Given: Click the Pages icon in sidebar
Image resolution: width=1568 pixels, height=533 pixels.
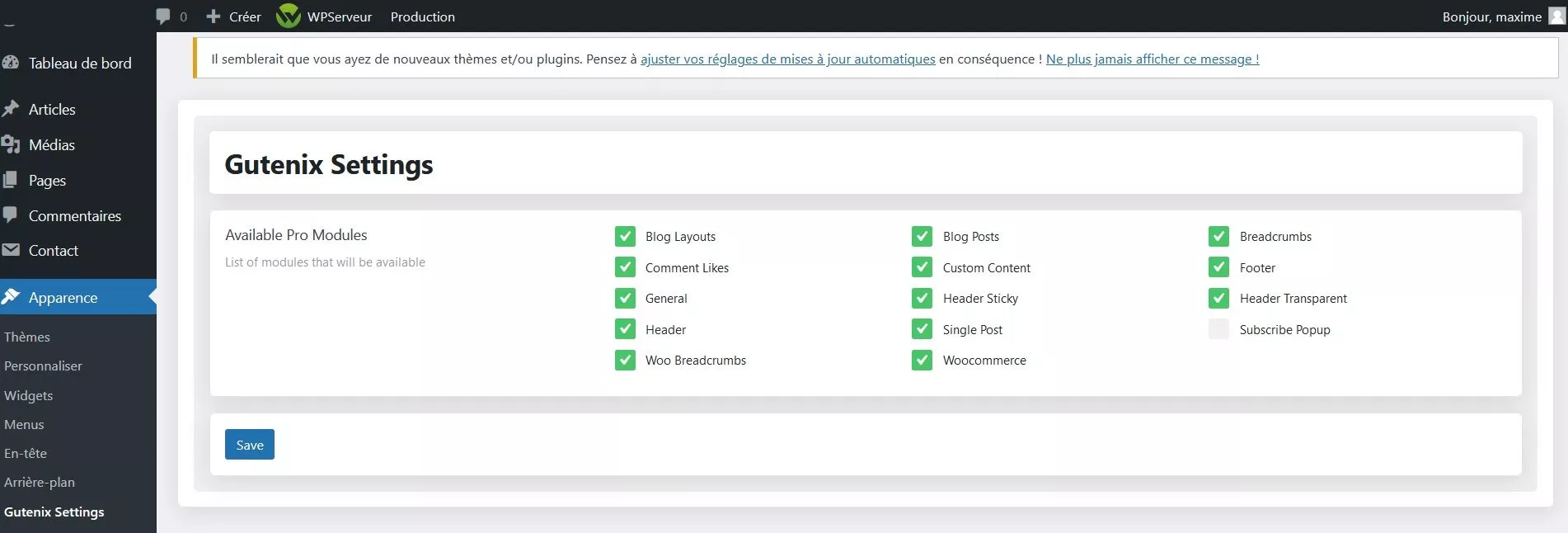Looking at the screenshot, I should (10, 180).
